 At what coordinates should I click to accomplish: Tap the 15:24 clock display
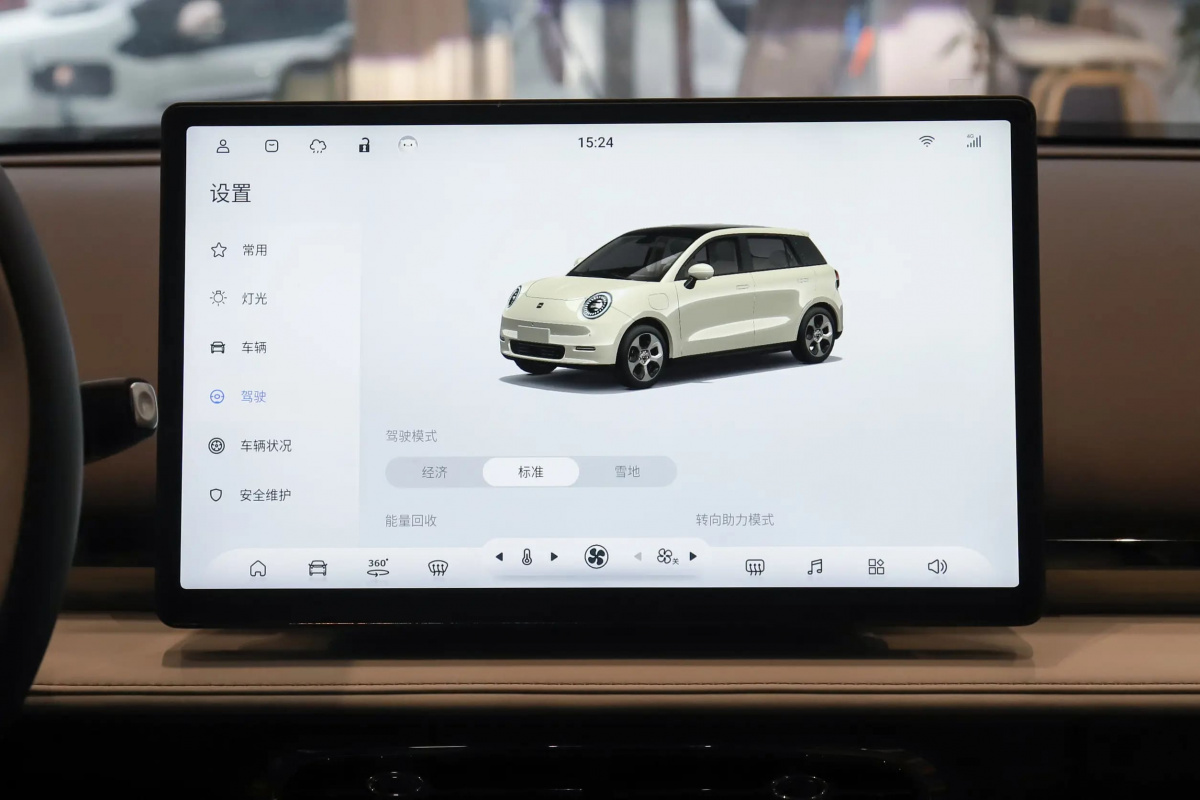[x=595, y=143]
